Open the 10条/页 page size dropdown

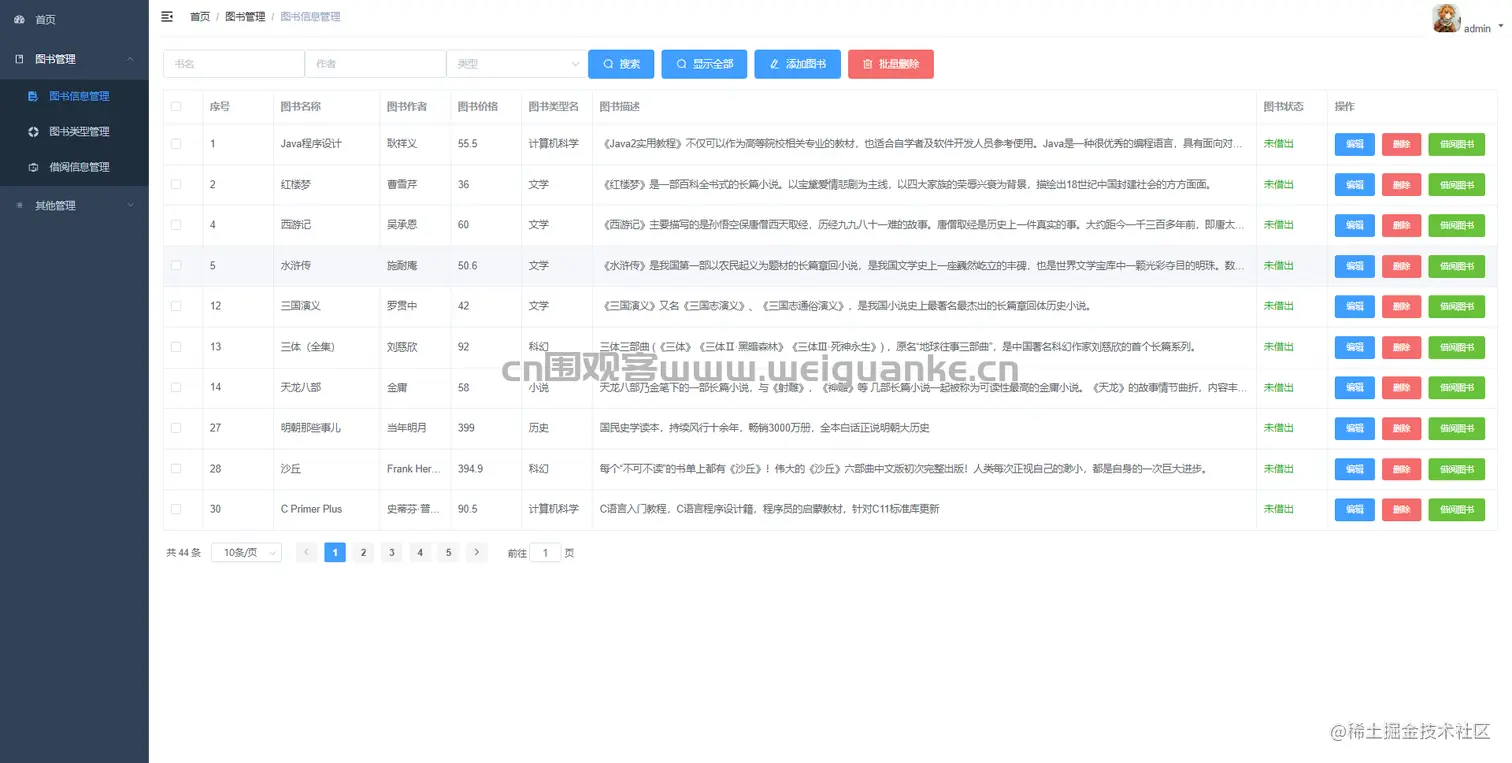[246, 552]
